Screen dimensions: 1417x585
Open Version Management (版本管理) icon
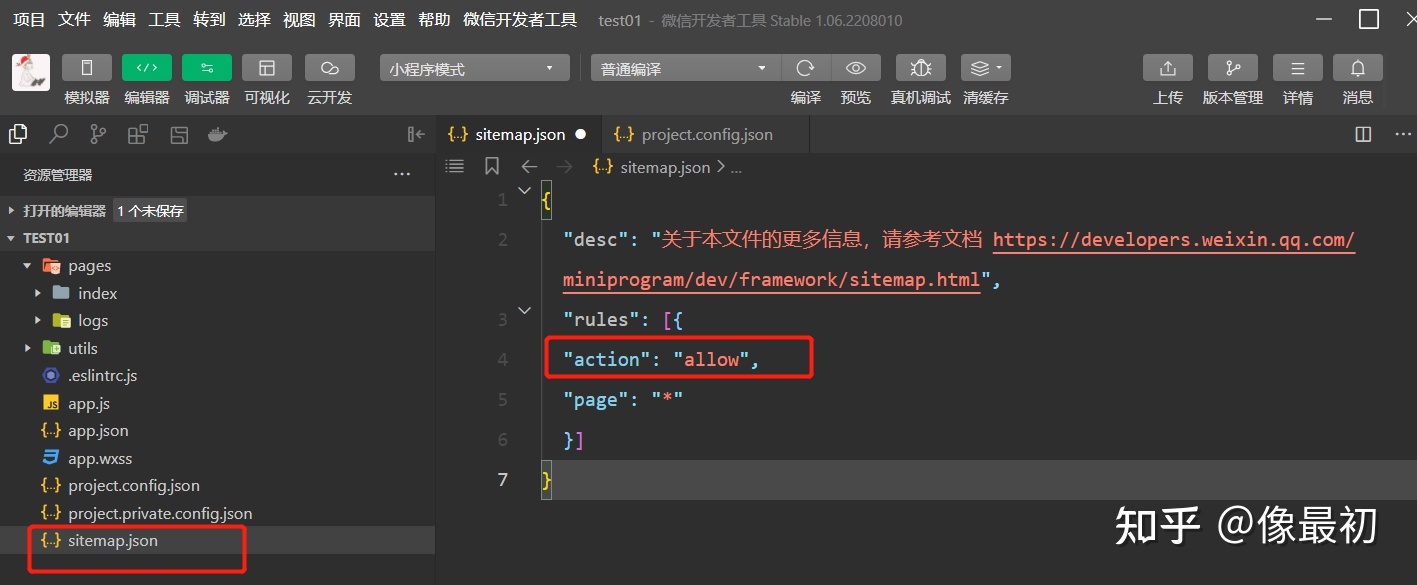[x=1232, y=68]
